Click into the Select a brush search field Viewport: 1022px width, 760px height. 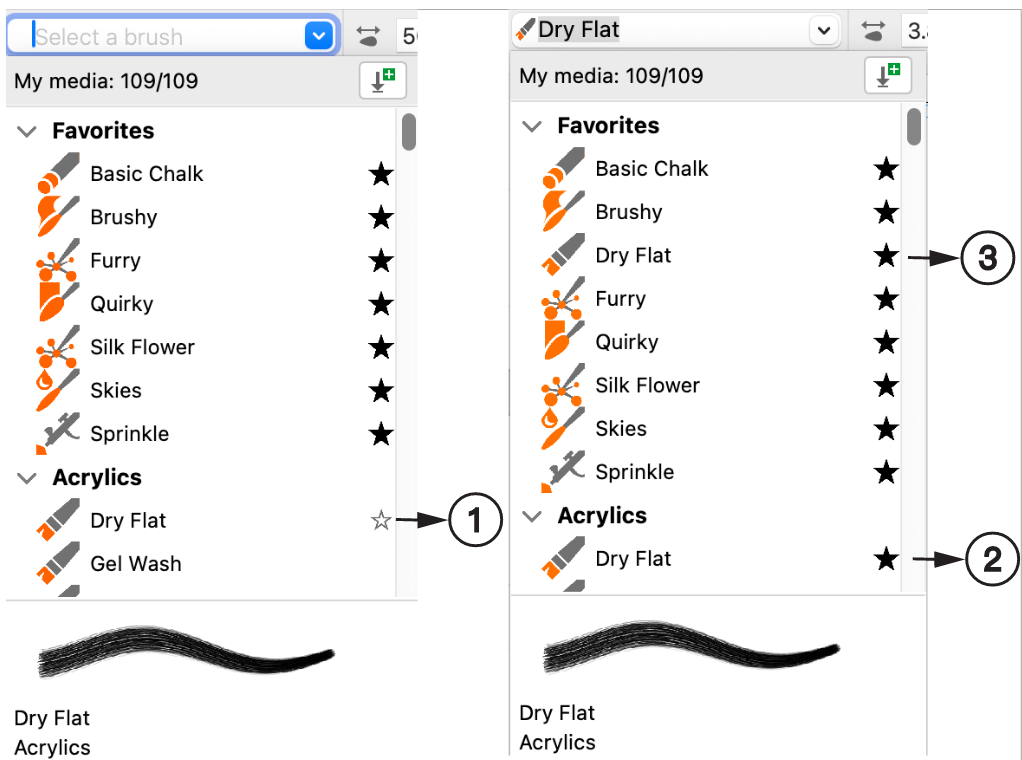click(167, 37)
